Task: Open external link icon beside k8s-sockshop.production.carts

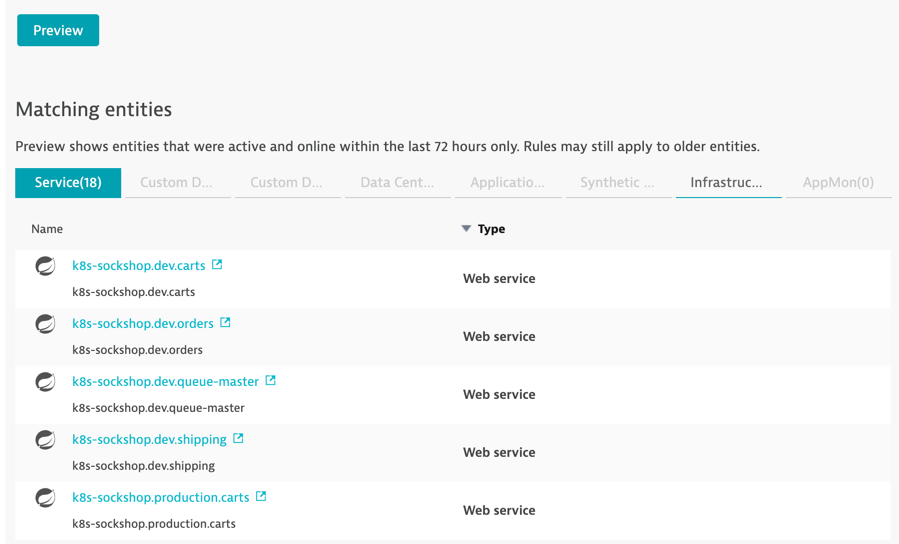Action: click(x=261, y=496)
